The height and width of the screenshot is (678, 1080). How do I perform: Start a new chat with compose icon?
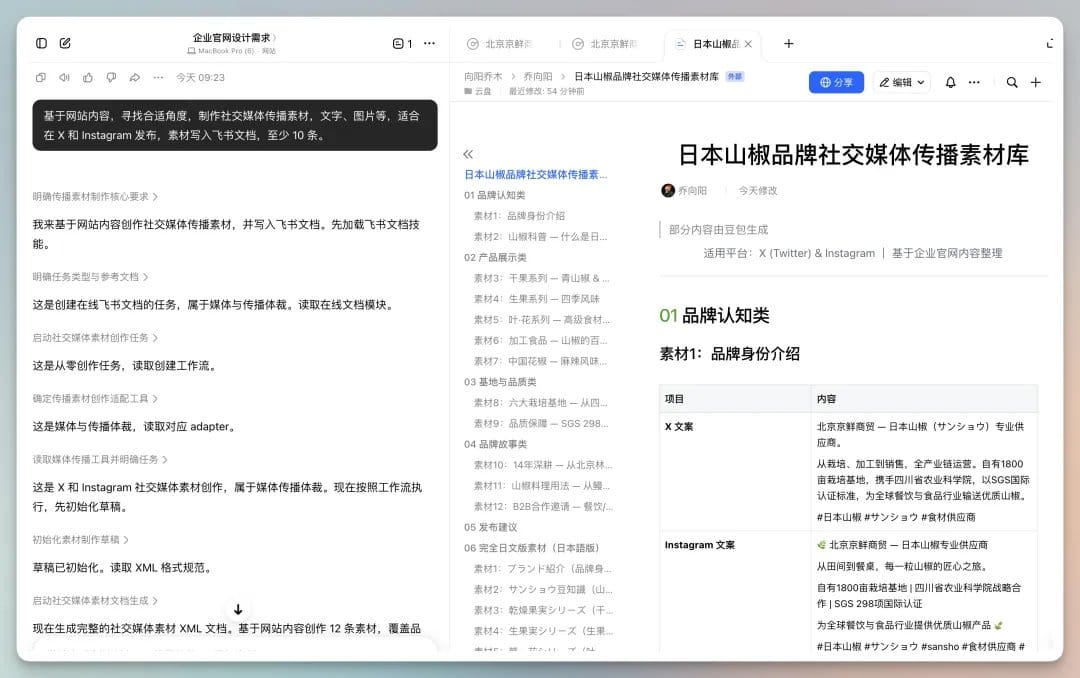coord(65,43)
